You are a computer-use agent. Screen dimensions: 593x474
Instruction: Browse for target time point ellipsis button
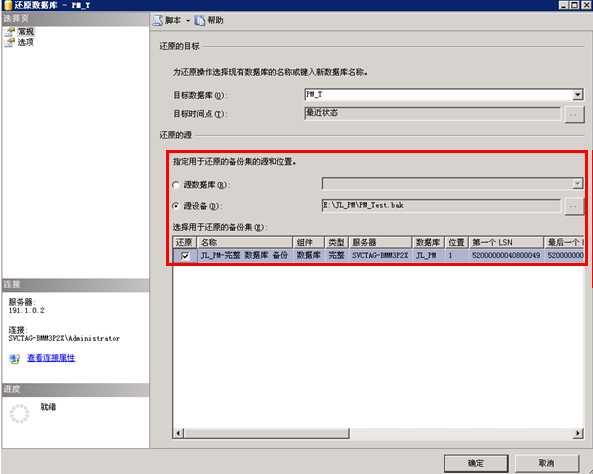click(573, 114)
